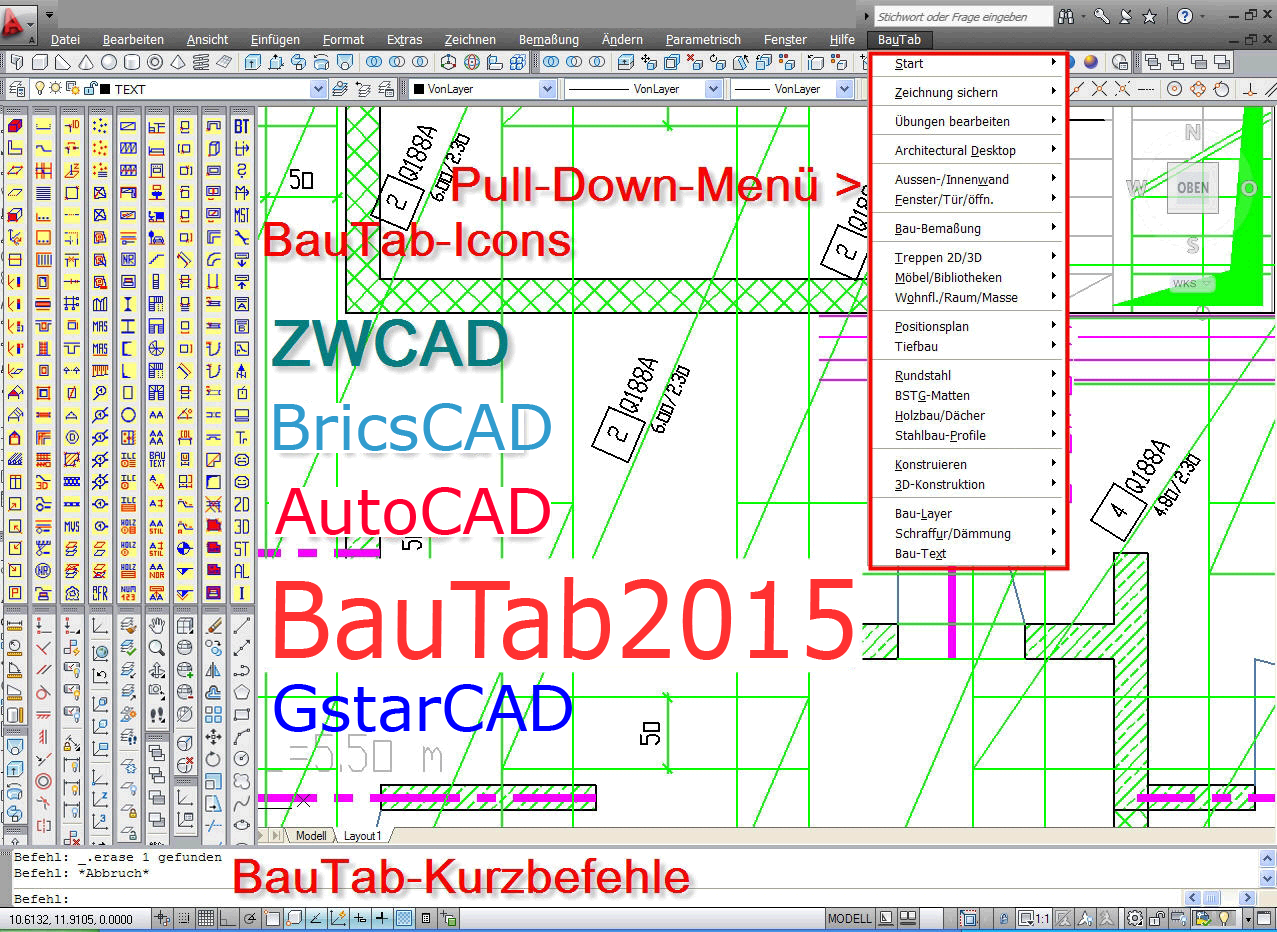Viewport: 1277px width, 932px height.
Task: Click Schraffur/Dämmung menu entry
Action: 969,533
